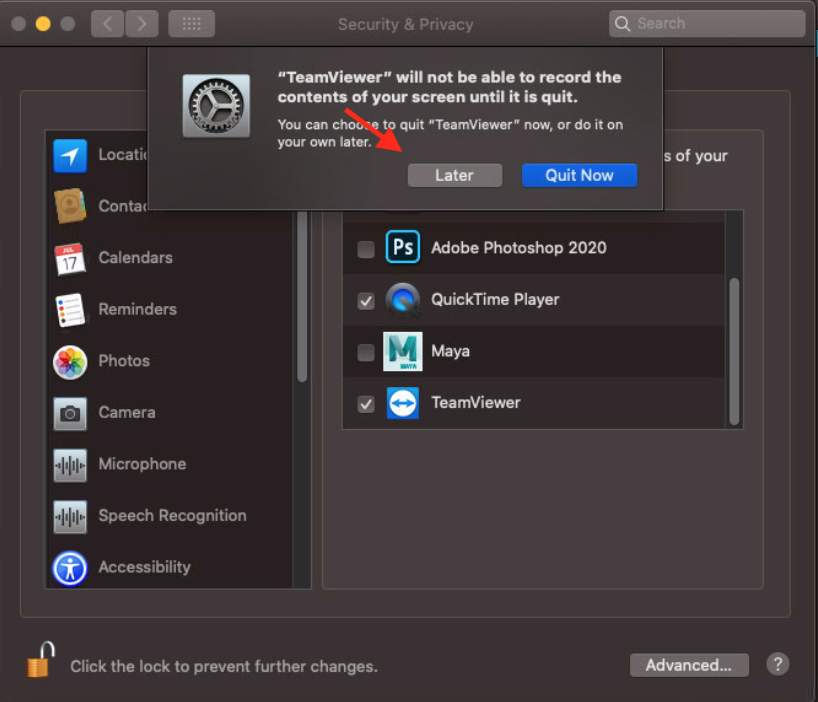
Task: Open the Advanced... settings button
Action: (x=689, y=665)
